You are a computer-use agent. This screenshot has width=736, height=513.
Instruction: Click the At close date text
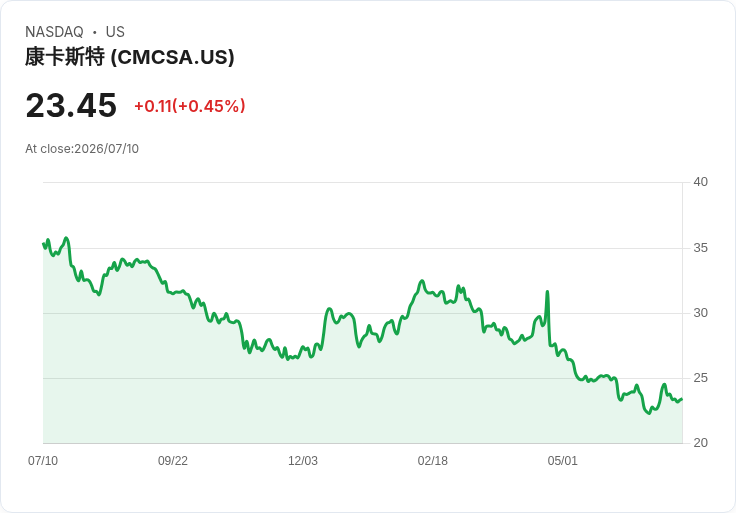(x=82, y=149)
